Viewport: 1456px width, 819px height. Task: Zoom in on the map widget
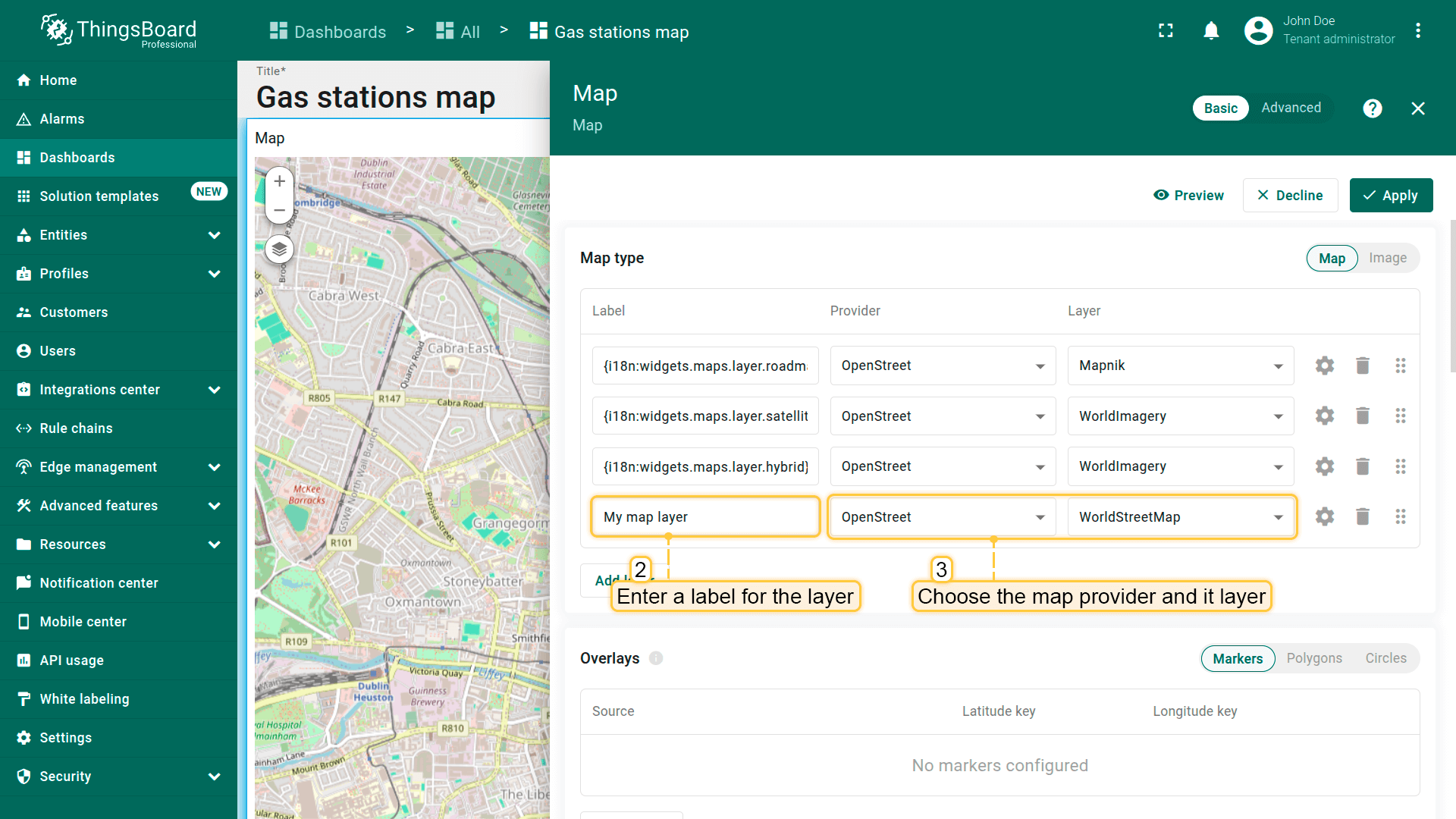279,181
